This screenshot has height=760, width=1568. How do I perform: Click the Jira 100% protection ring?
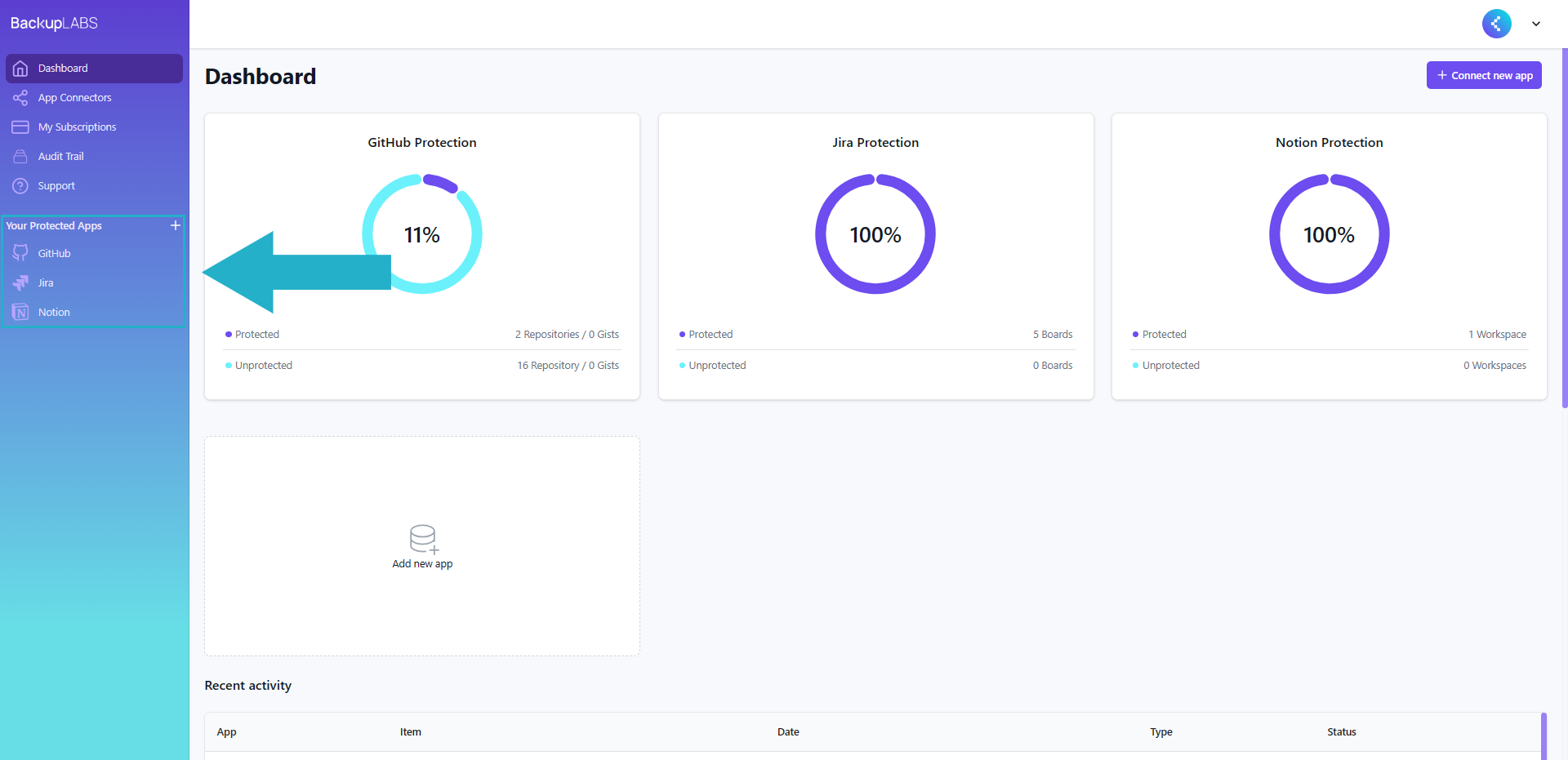click(x=875, y=234)
